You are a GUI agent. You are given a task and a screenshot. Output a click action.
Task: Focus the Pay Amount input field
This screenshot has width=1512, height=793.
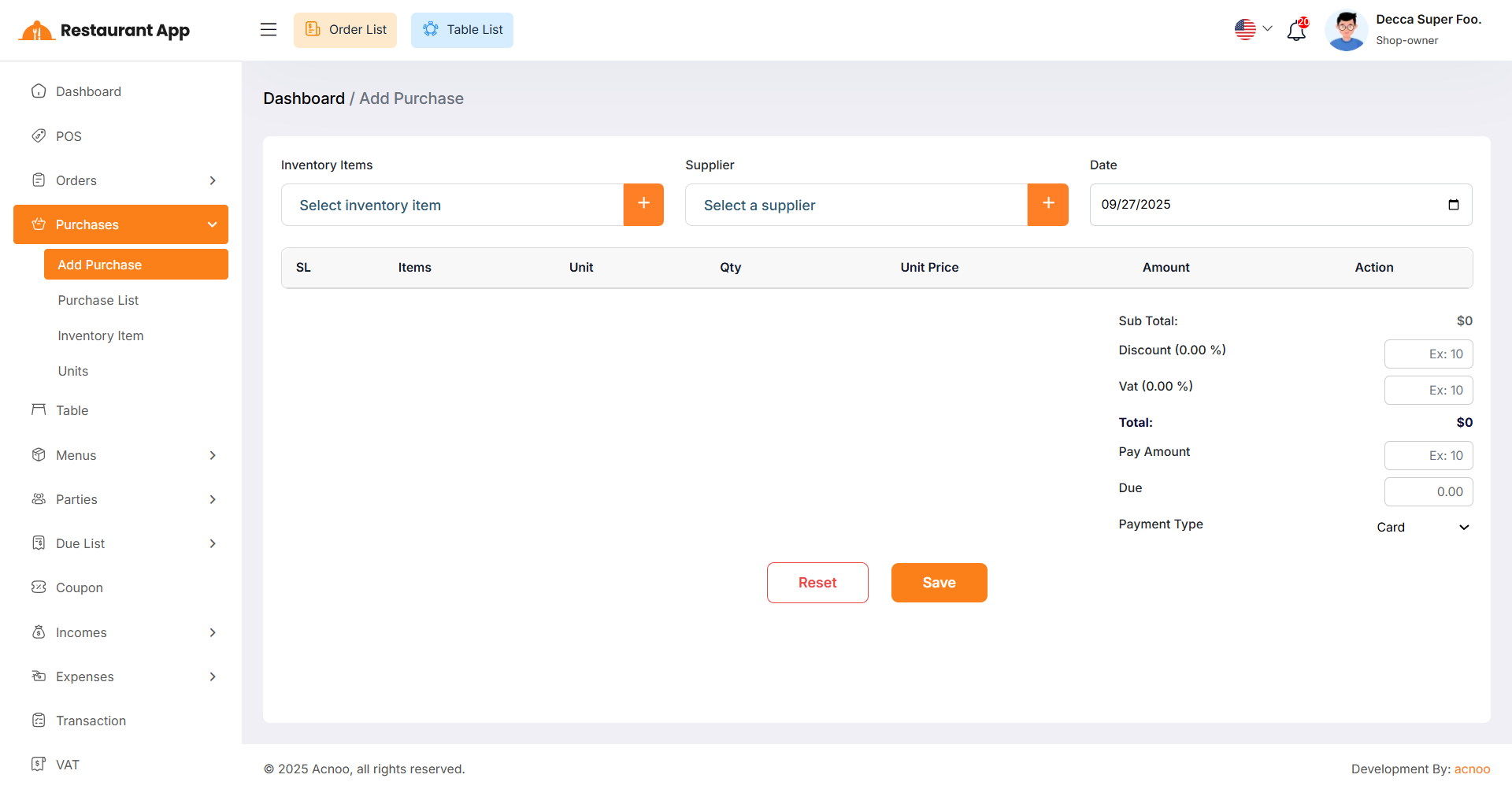[x=1428, y=455]
